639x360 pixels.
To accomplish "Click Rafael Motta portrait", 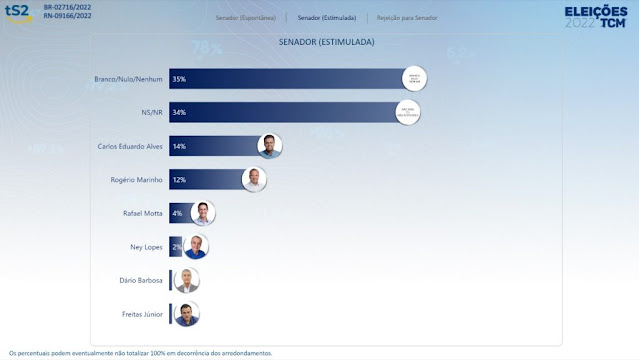I will (203, 213).
